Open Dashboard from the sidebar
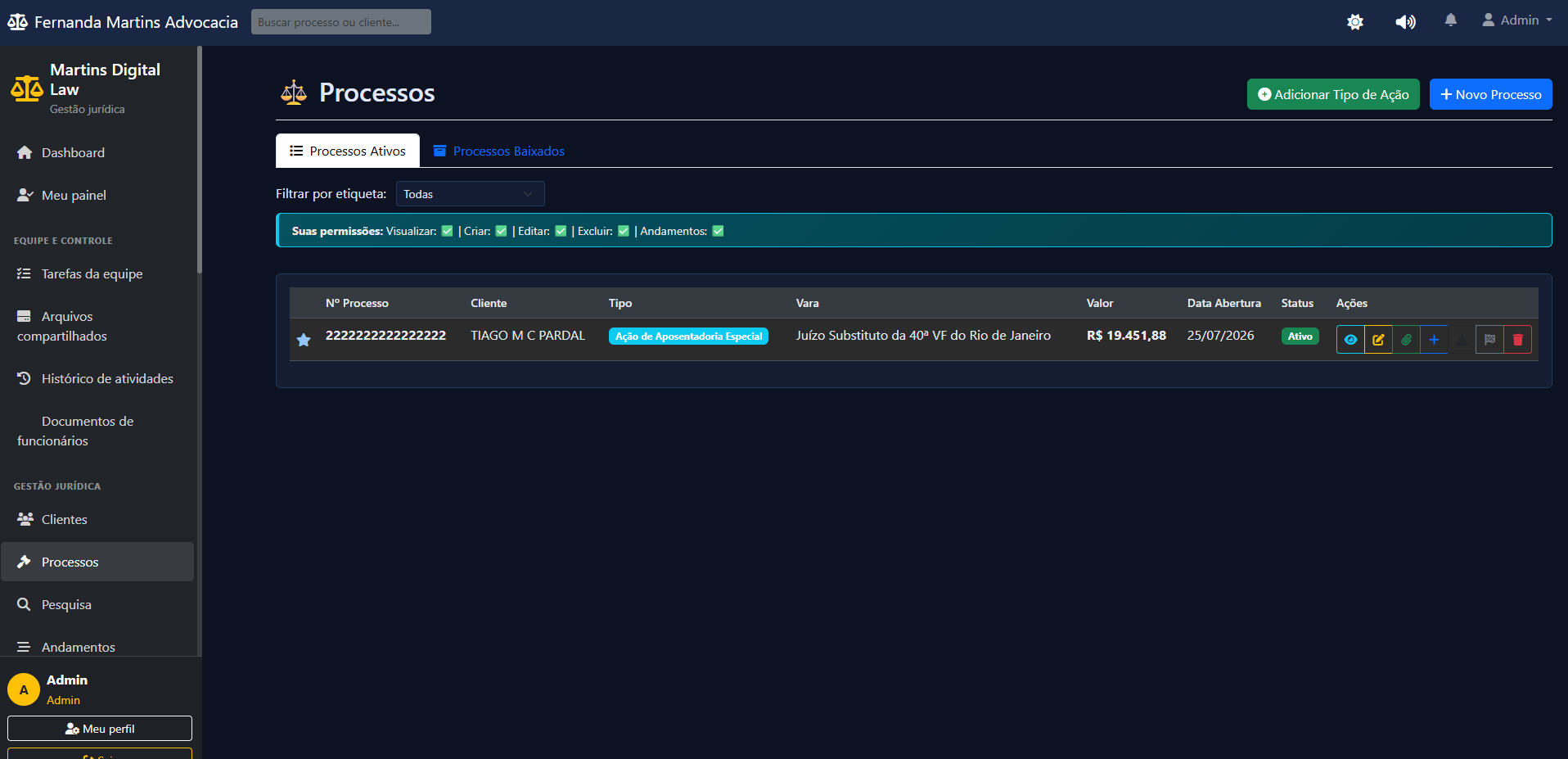This screenshot has width=1568, height=759. (97, 152)
